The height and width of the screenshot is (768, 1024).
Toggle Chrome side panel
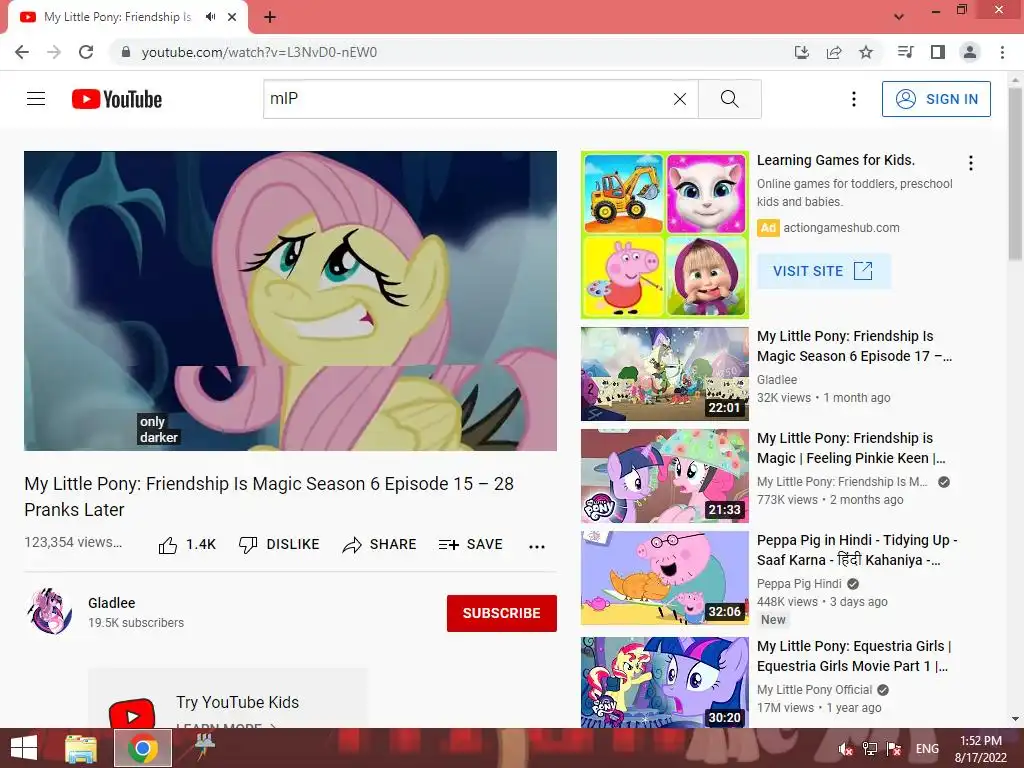point(938,52)
